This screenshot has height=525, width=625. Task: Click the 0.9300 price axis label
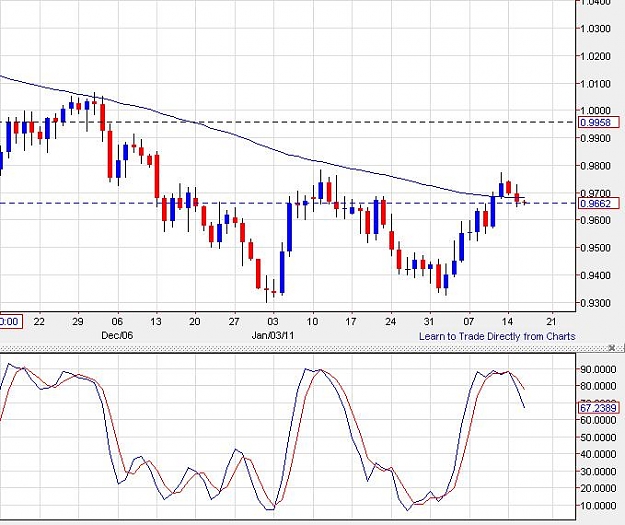tap(596, 303)
